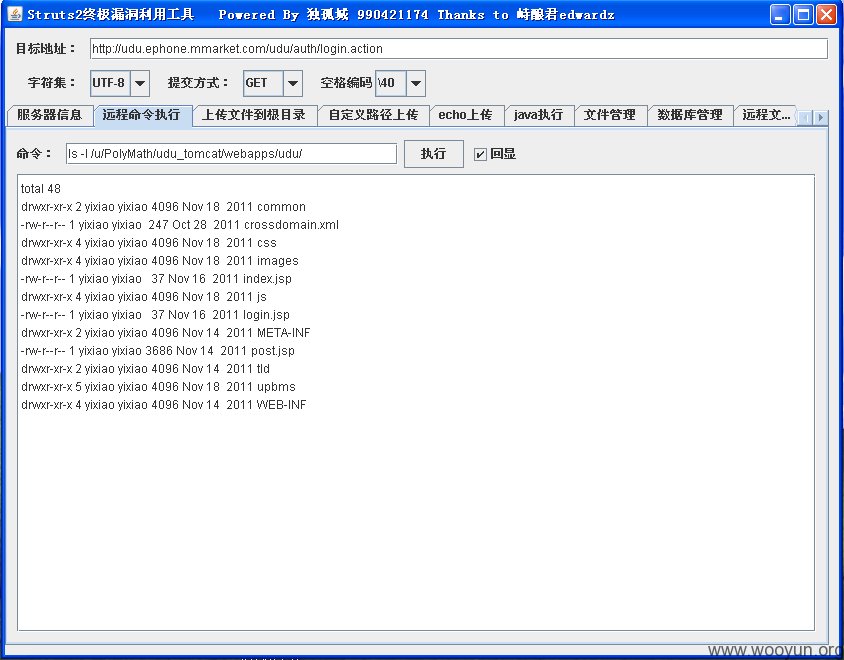The image size is (844, 660).
Task: Click the 'WEB-INF' listing line
Action: [164, 405]
